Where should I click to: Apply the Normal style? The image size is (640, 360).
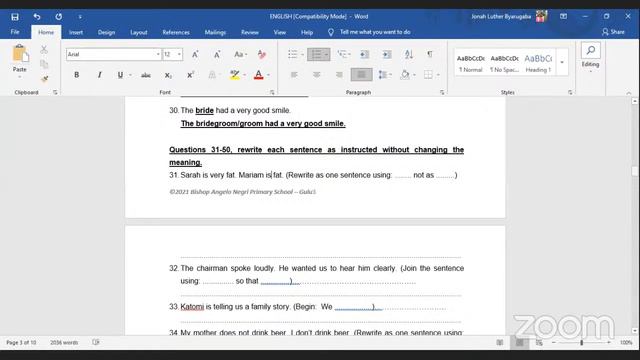(x=471, y=64)
